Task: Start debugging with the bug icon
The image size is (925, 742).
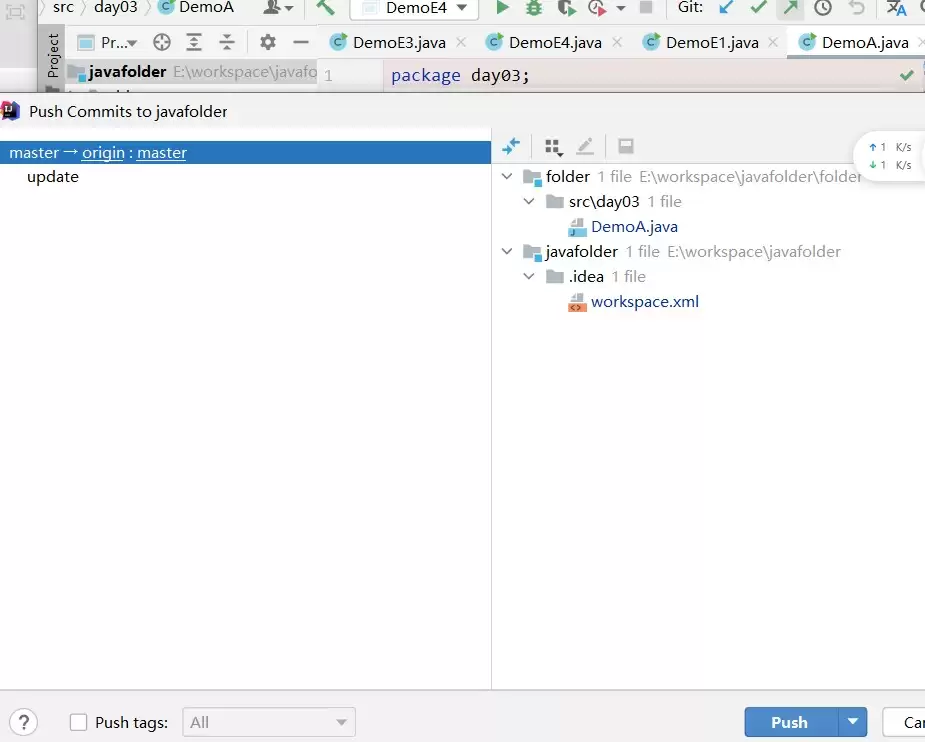Action: (x=534, y=8)
